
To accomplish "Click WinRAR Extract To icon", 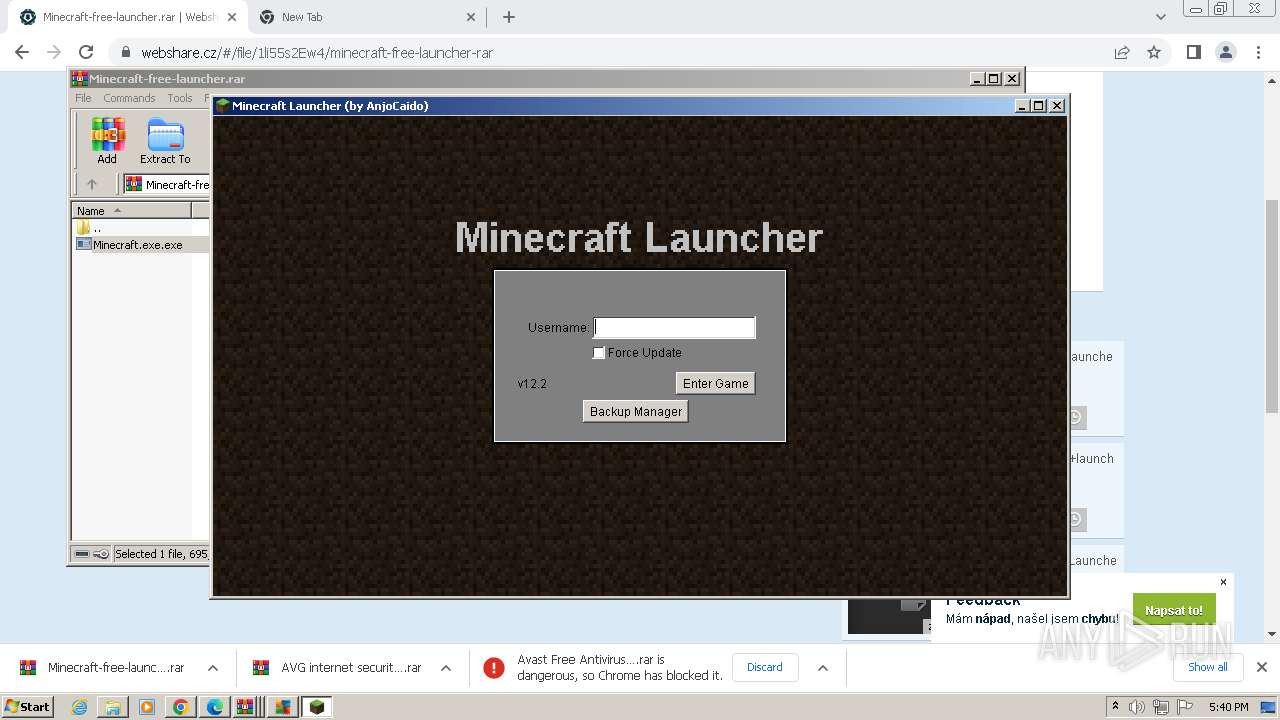I will click(165, 141).
